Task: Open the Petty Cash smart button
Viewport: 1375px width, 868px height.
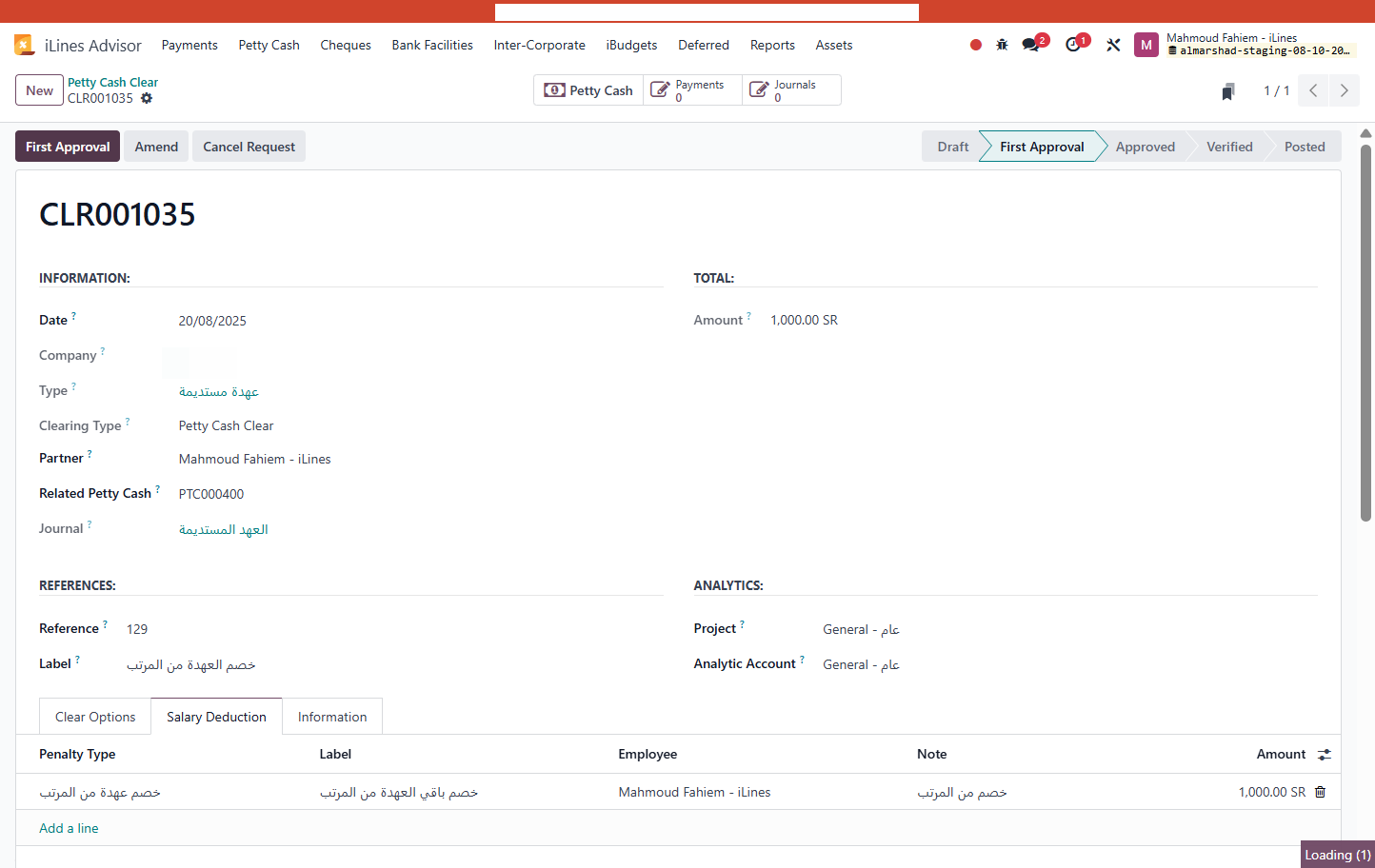Action: [x=588, y=90]
